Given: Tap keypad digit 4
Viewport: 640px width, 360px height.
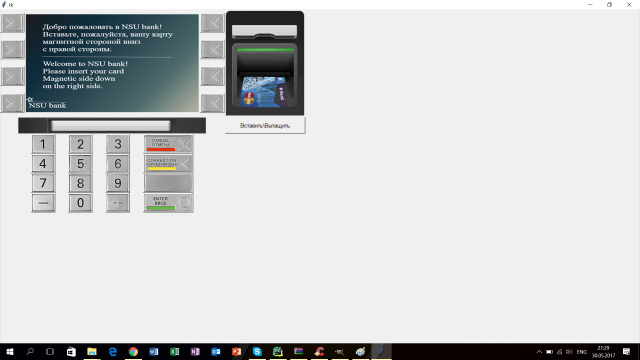Looking at the screenshot, I should 43,164.
